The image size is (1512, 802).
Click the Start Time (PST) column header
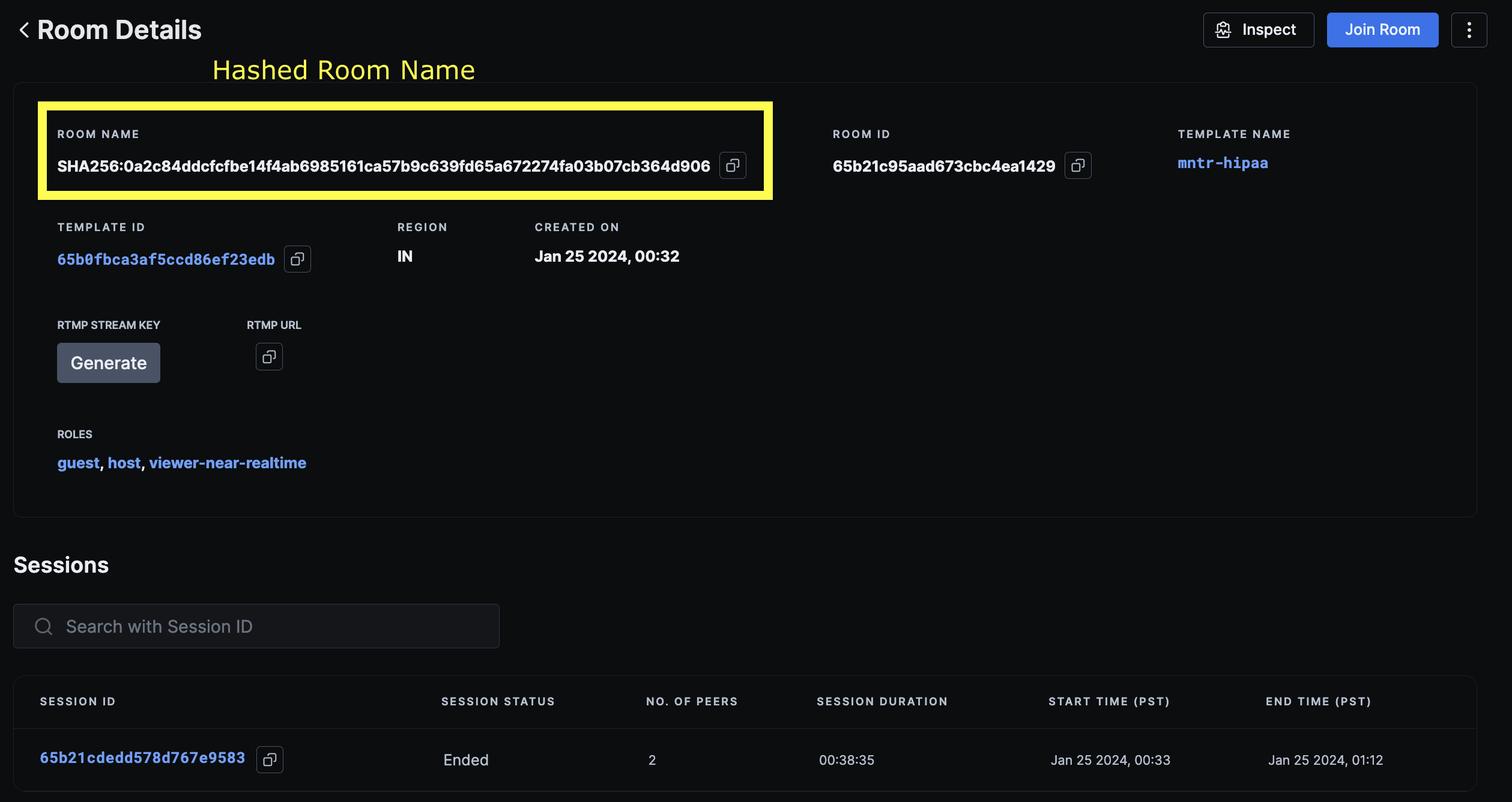tap(1108, 702)
